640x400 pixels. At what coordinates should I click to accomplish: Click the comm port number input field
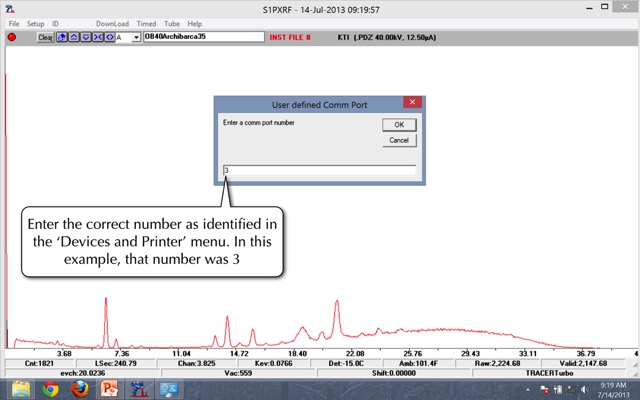point(318,170)
